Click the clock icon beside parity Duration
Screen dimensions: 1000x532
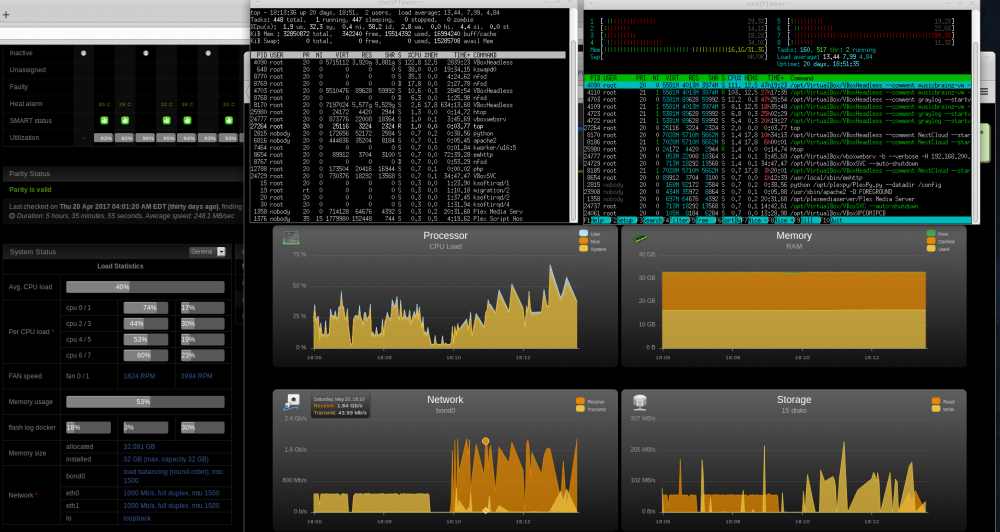pyautogui.click(x=12, y=216)
